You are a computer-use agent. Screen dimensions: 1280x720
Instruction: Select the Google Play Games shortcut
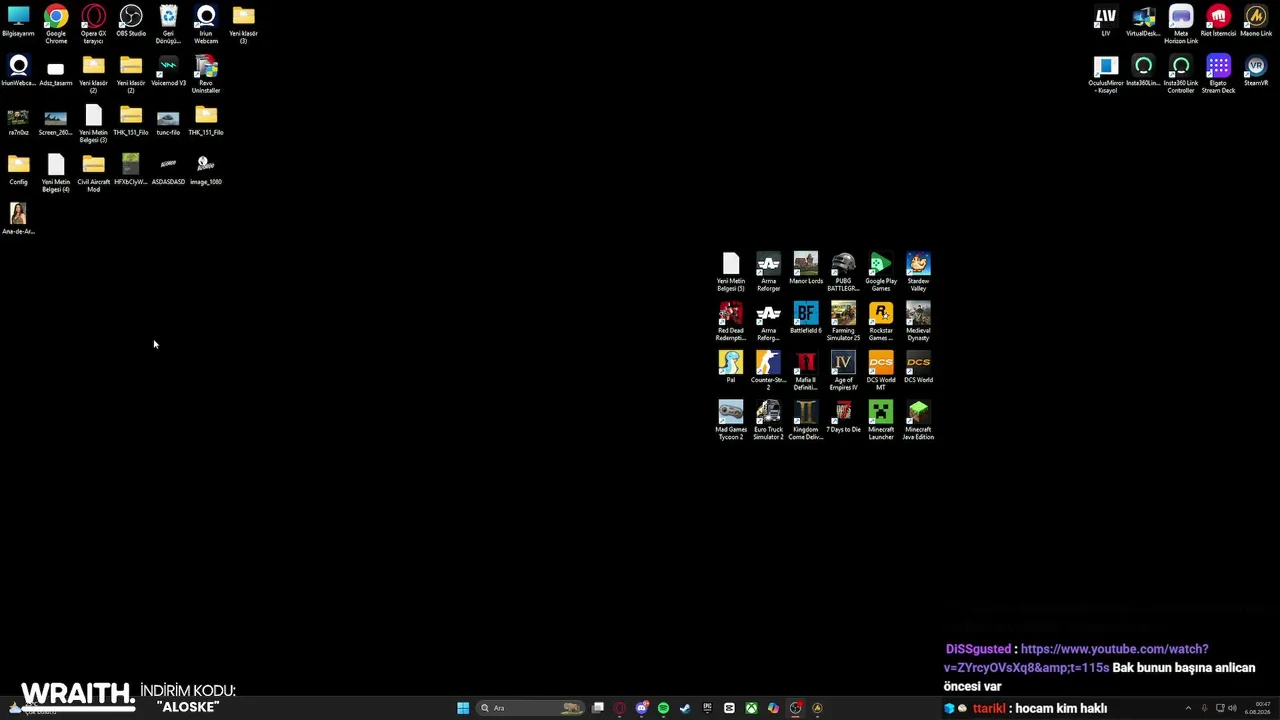[881, 272]
